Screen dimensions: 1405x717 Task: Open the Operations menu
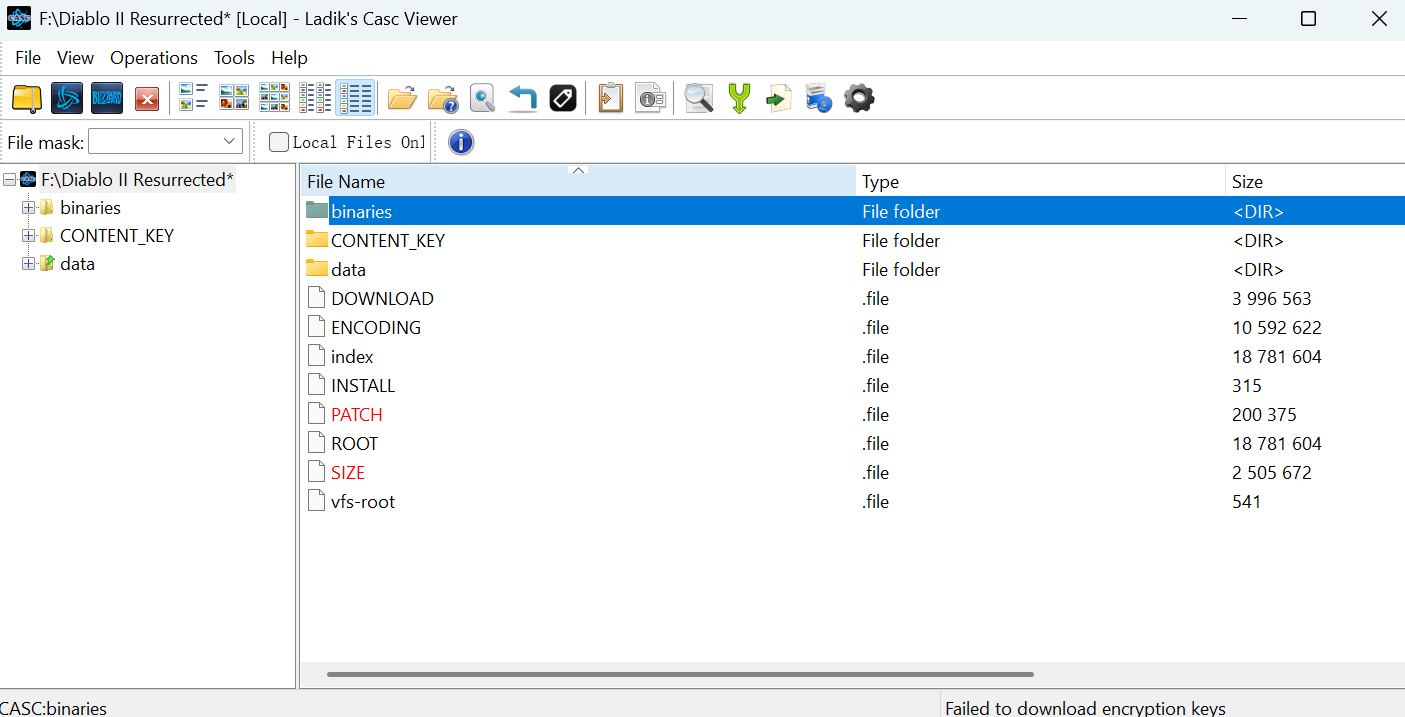point(154,58)
